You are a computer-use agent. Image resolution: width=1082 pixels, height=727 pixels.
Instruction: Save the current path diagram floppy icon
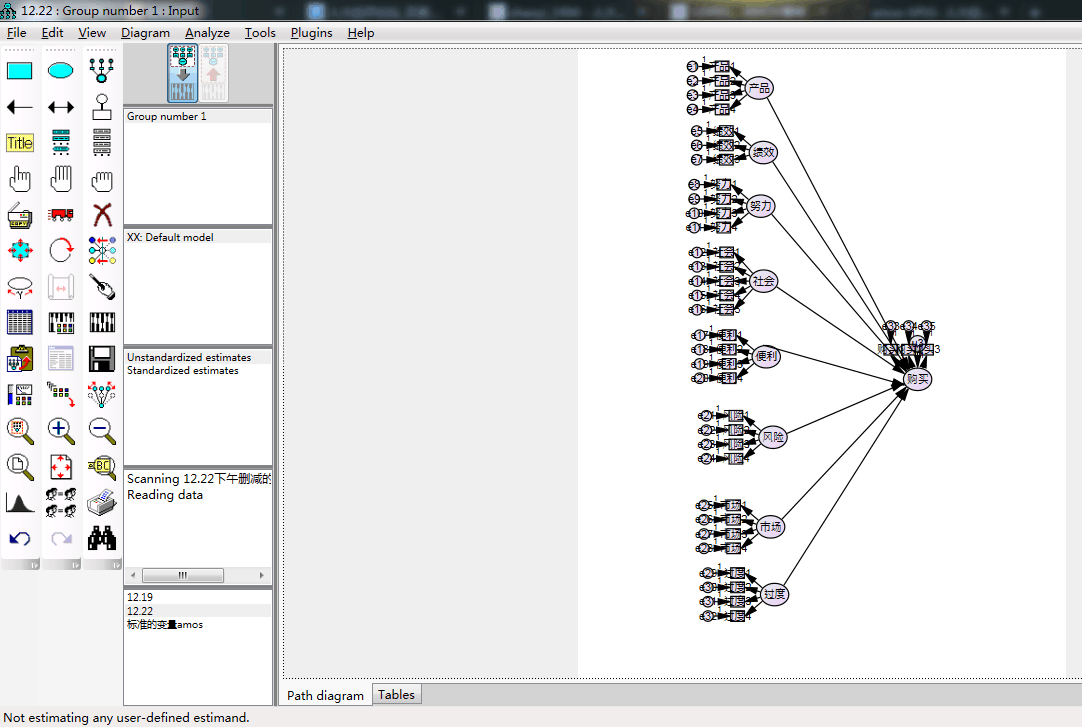coord(101,359)
